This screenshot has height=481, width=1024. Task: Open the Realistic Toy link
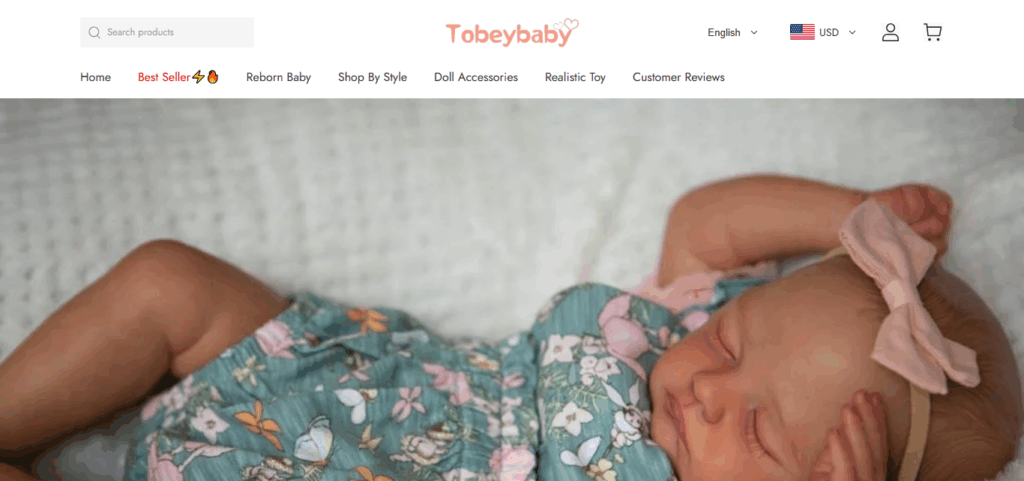pyautogui.click(x=575, y=77)
